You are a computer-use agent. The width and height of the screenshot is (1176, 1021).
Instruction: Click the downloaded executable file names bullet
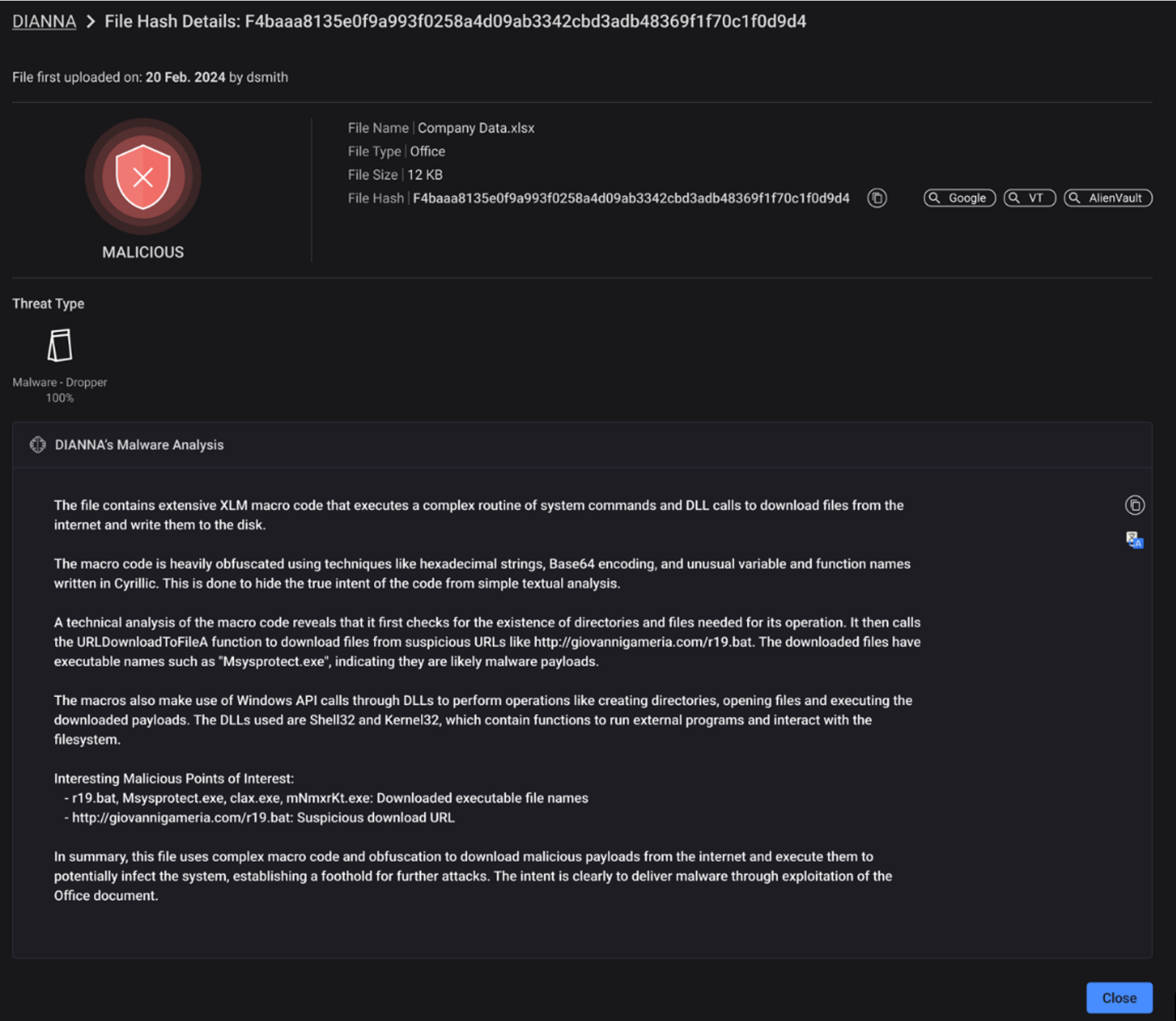pos(326,798)
